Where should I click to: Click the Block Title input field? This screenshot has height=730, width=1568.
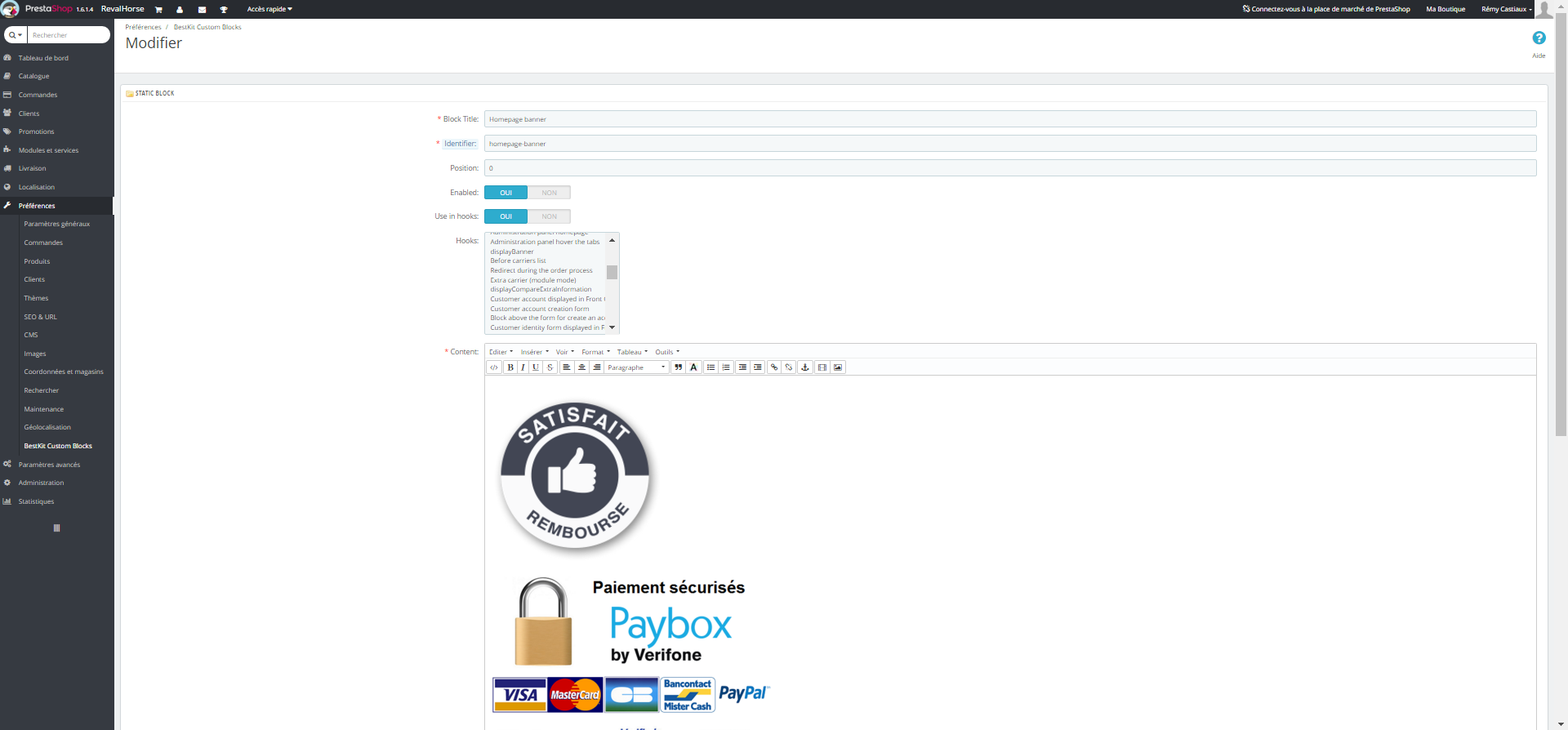click(x=1010, y=119)
